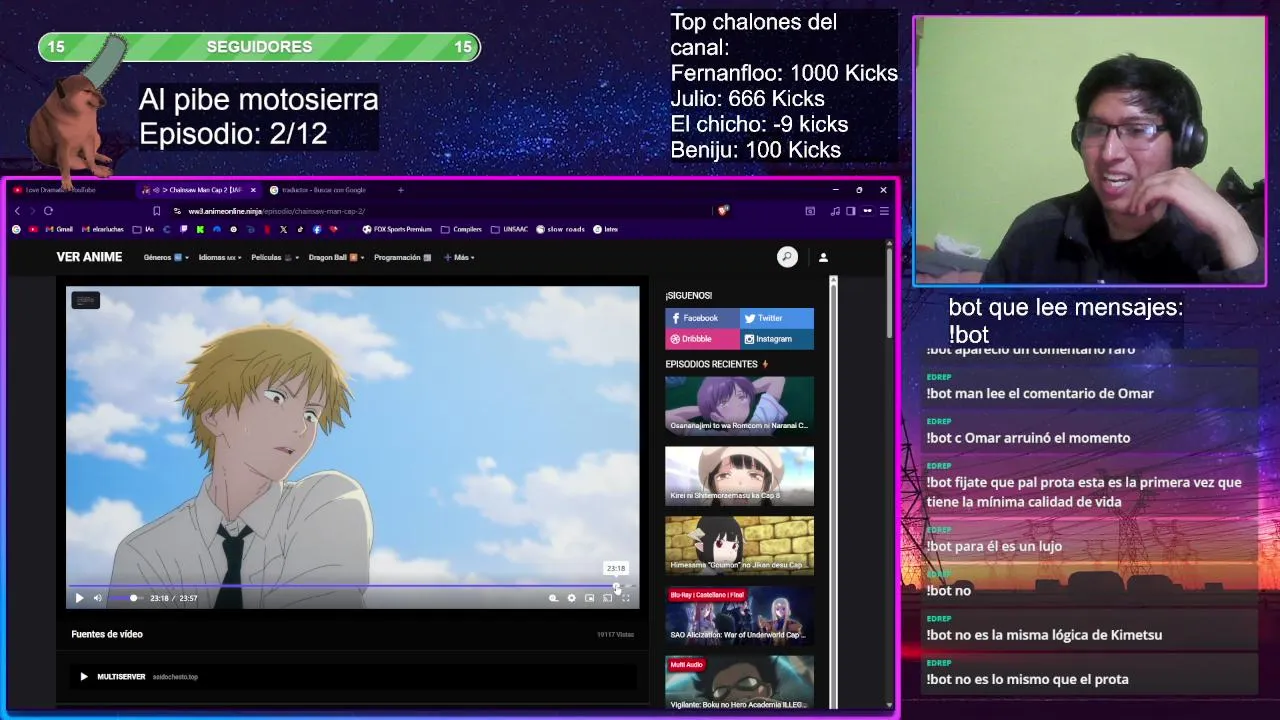Close the Chainsaw Man Cap 2 tab
This screenshot has height=720, width=1280.
click(253, 190)
